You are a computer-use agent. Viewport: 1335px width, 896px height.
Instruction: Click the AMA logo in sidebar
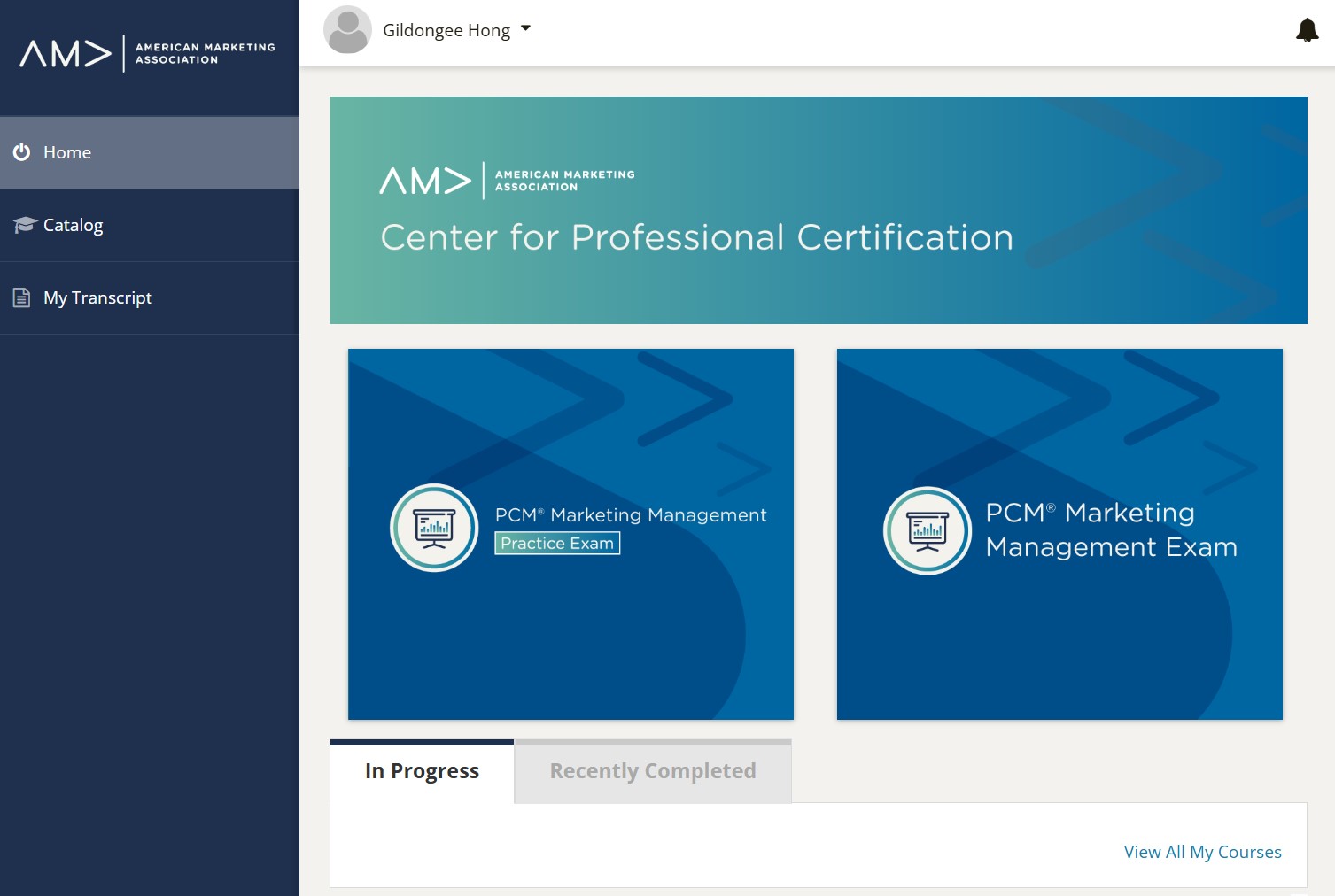(x=148, y=54)
